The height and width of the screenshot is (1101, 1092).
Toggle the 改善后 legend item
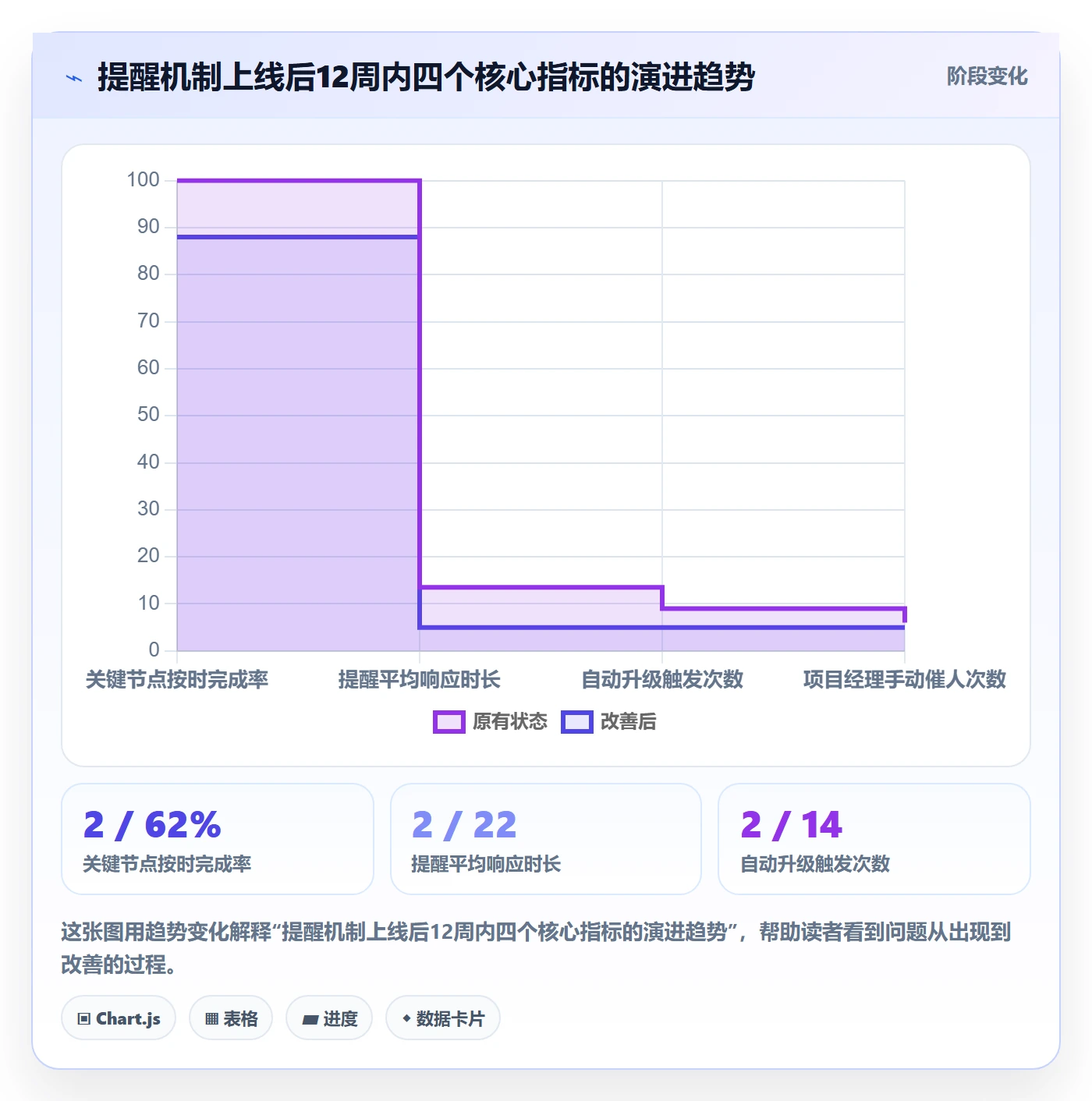pyautogui.click(x=608, y=722)
